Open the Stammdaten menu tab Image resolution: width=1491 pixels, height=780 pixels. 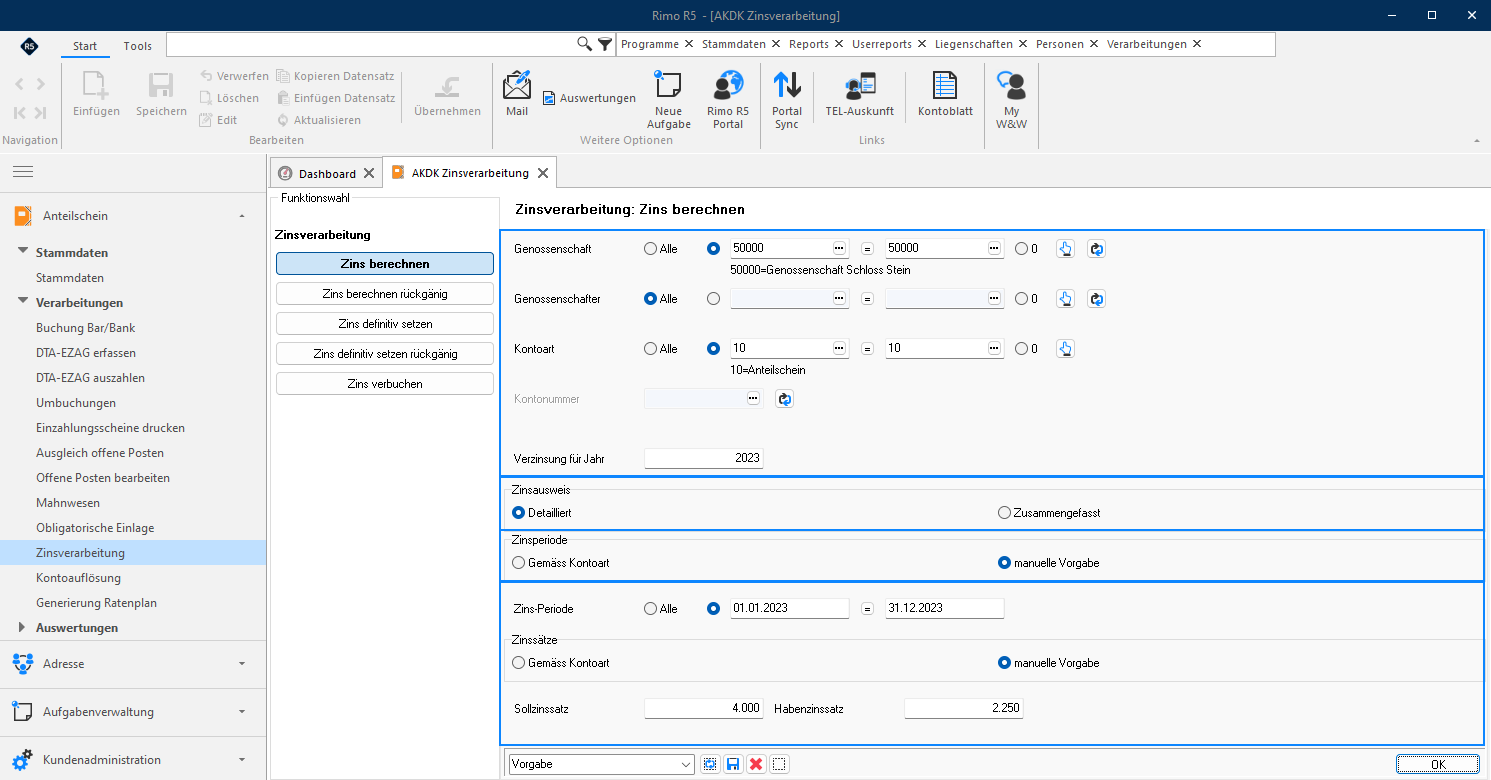734,44
